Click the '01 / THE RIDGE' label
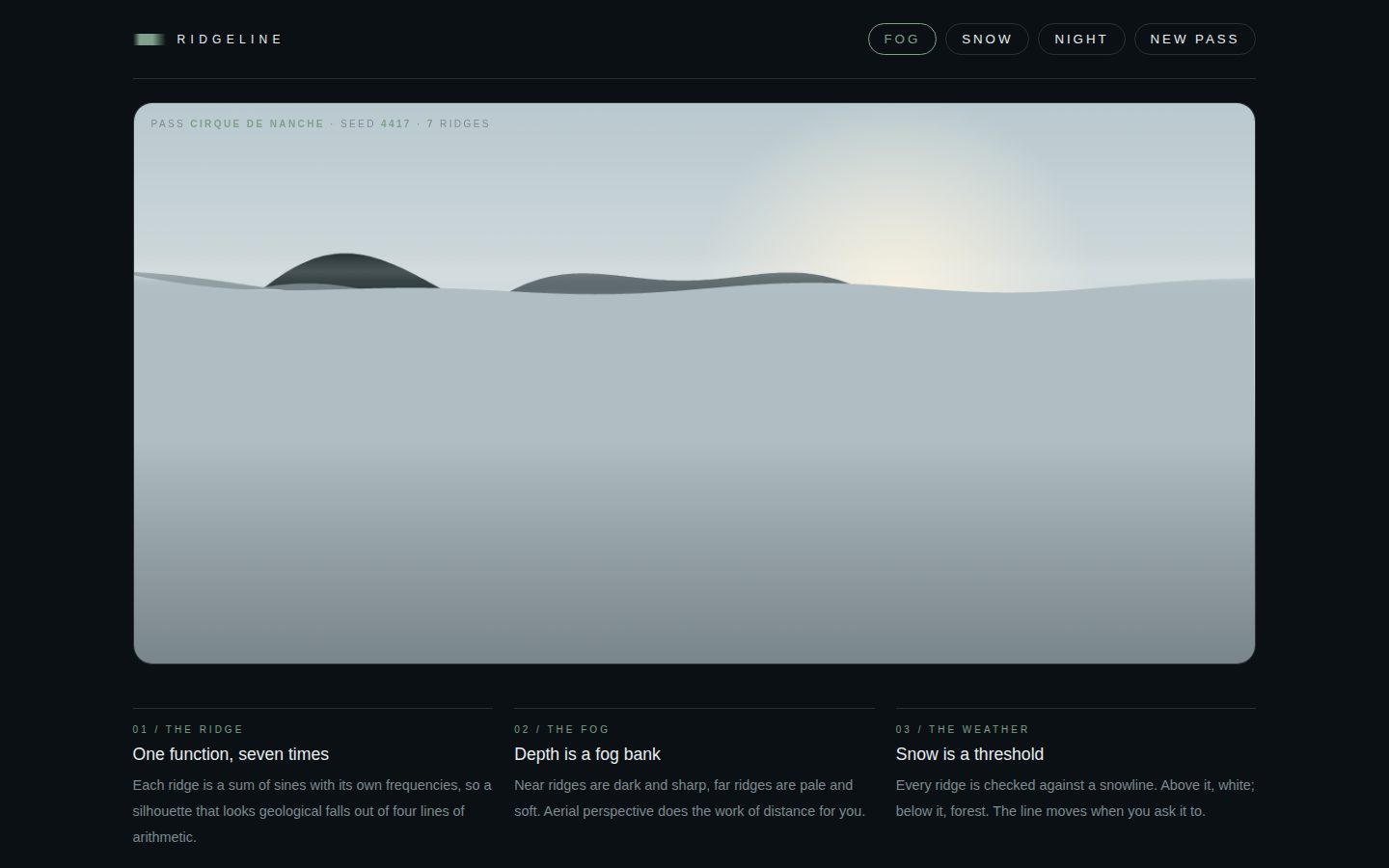This screenshot has height=868, width=1389. (188, 729)
